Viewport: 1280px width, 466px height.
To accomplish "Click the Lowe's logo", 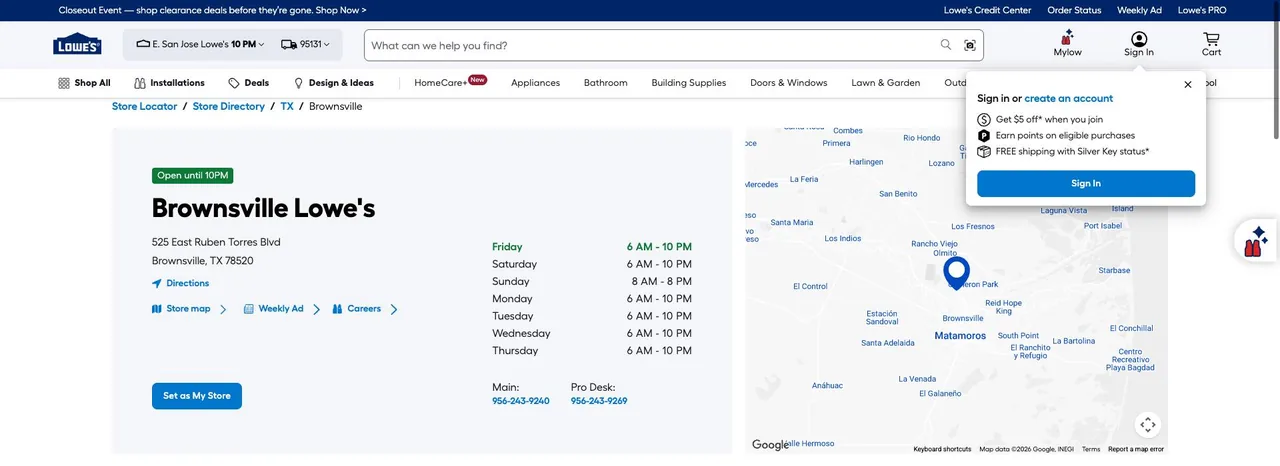I will click(77, 44).
